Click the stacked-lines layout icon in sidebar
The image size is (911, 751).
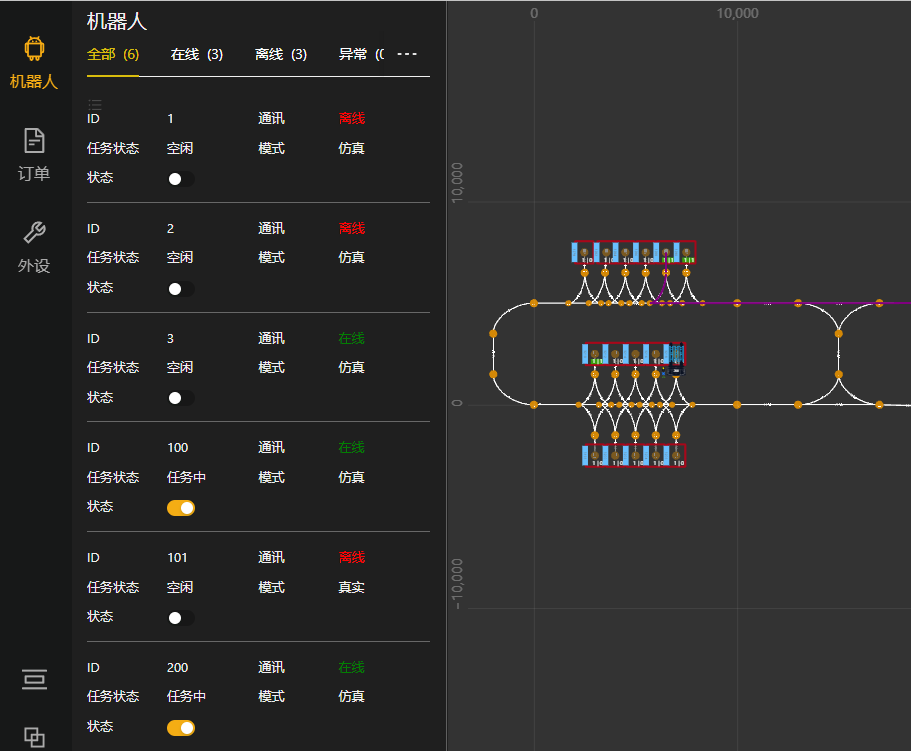[34, 680]
